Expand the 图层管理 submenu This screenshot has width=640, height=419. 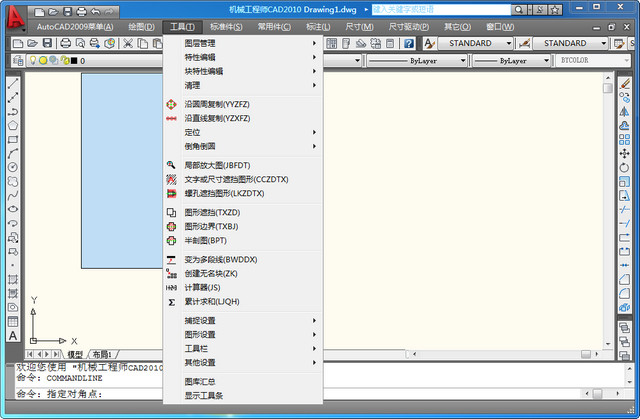[243, 43]
